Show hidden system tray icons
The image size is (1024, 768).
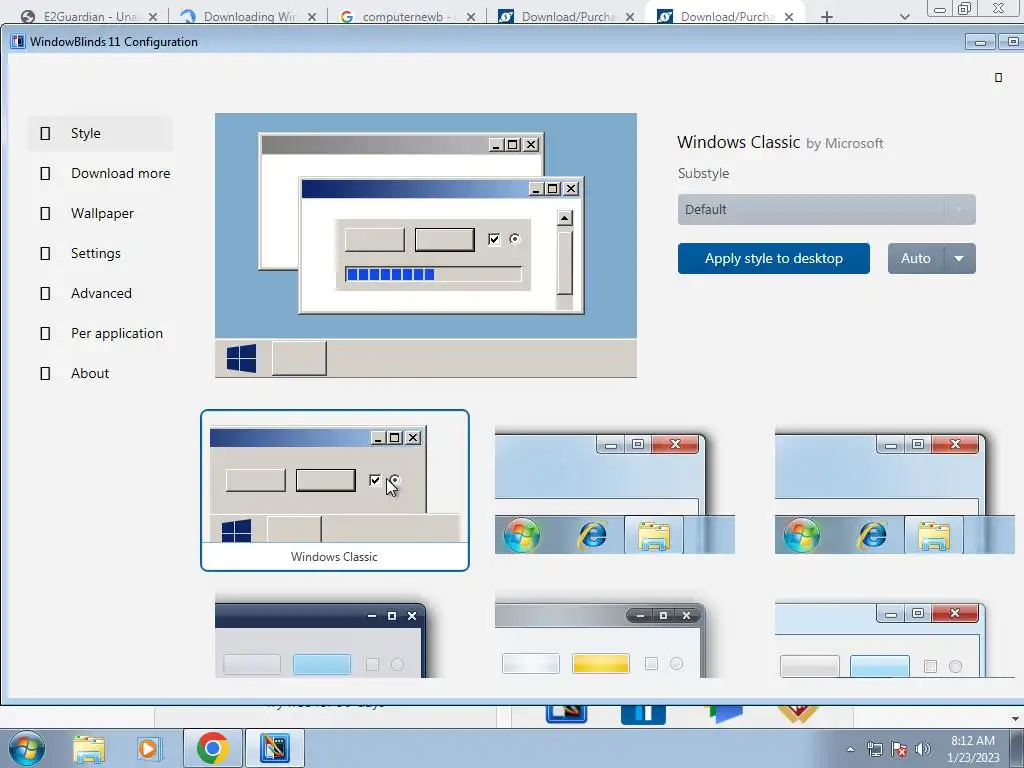click(x=850, y=749)
